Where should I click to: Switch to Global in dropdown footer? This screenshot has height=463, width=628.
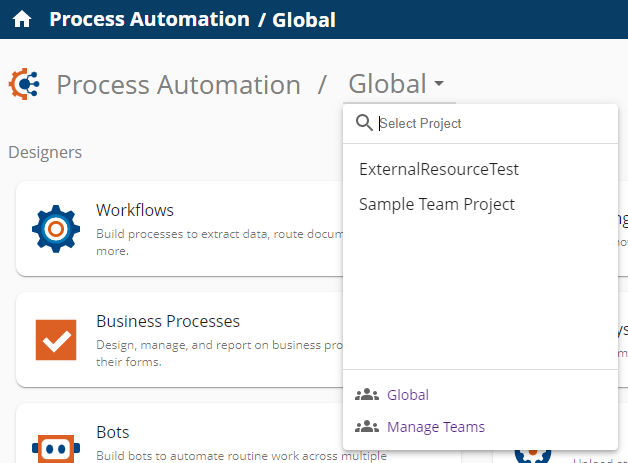[408, 395]
